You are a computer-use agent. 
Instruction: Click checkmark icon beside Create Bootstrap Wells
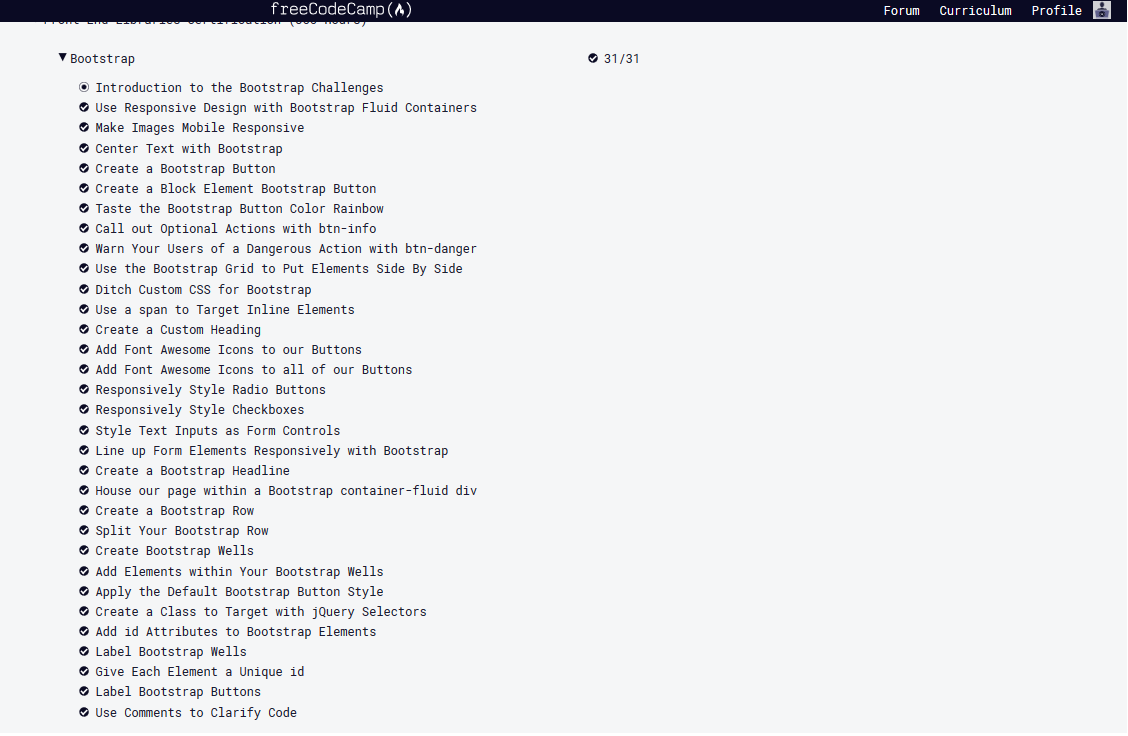(x=84, y=551)
